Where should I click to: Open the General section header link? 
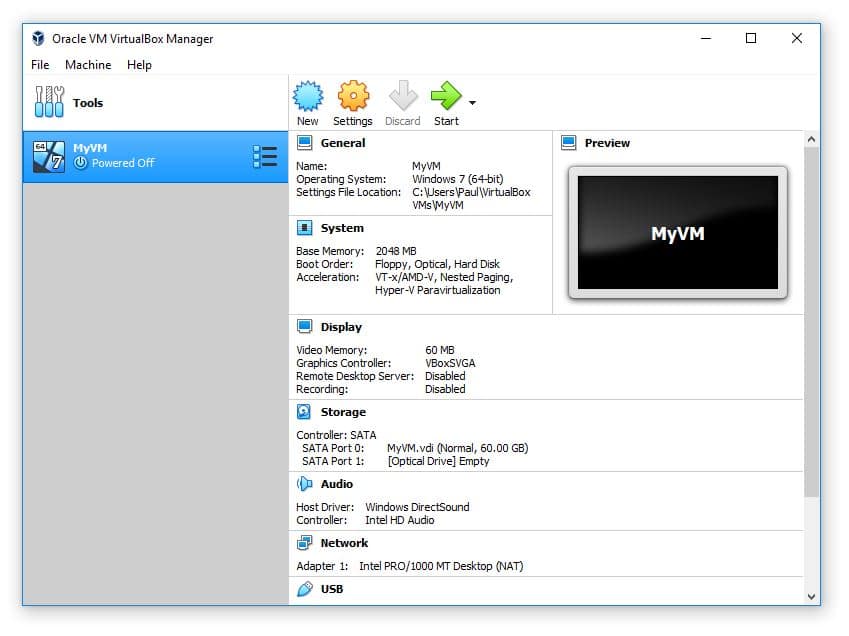343,143
